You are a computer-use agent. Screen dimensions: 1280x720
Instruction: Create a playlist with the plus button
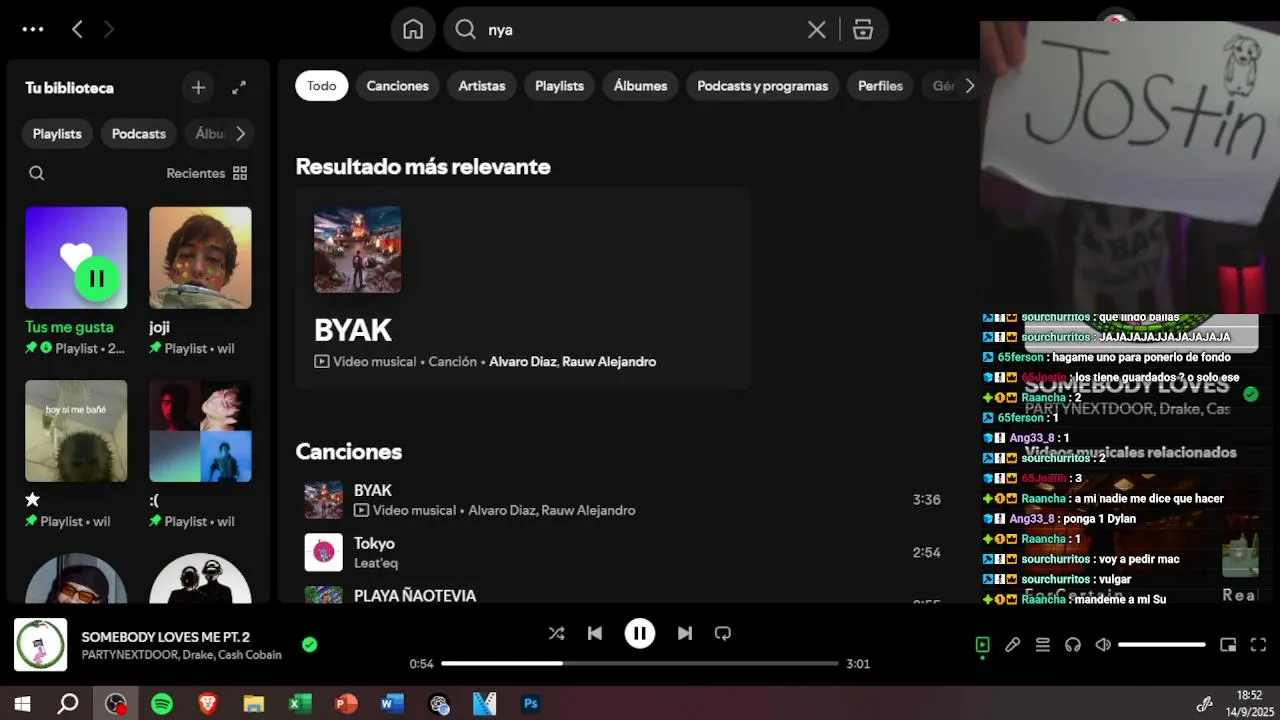[198, 88]
